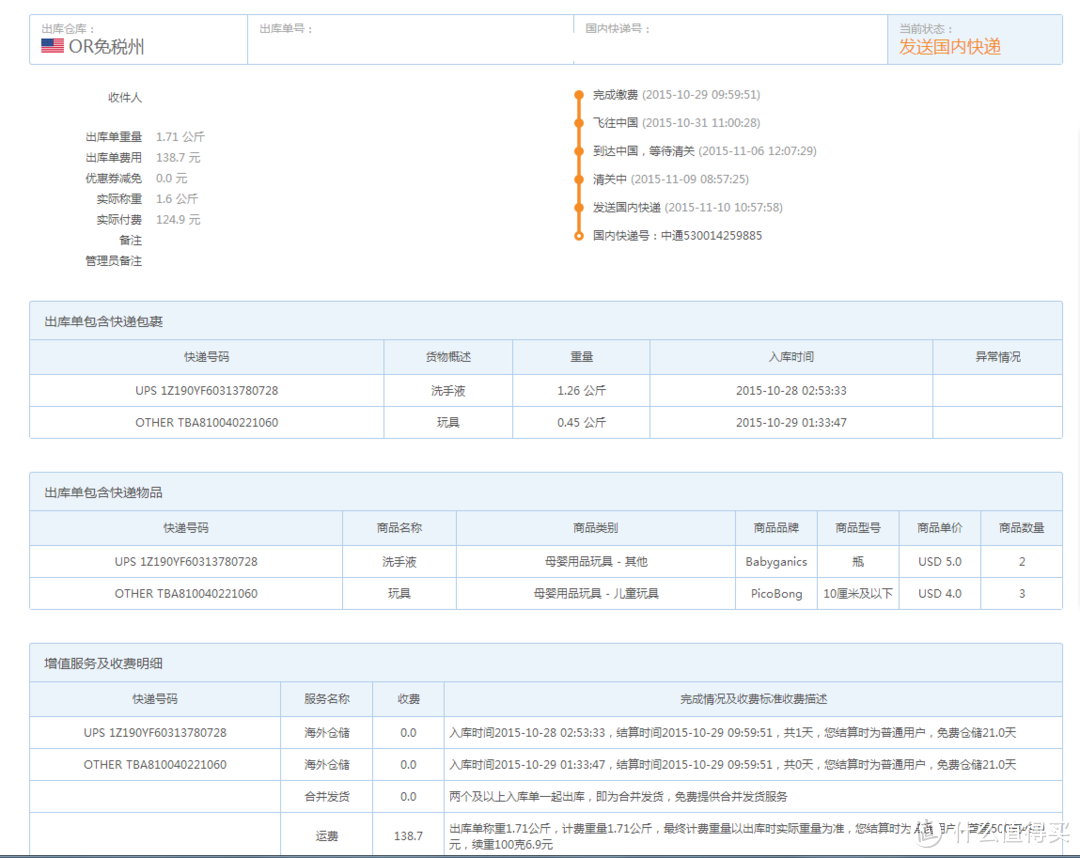
Task: Click domestic tracking number 中通530014259885
Action: (x=712, y=236)
